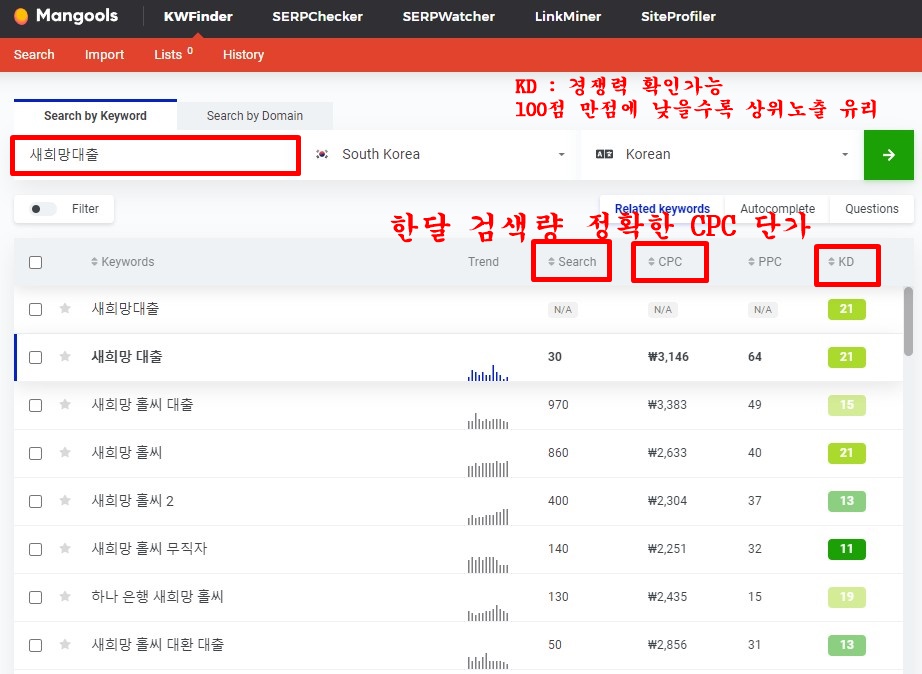Open trend chart for 새희망 대출
This screenshot has height=674, width=922.
coord(488,373)
